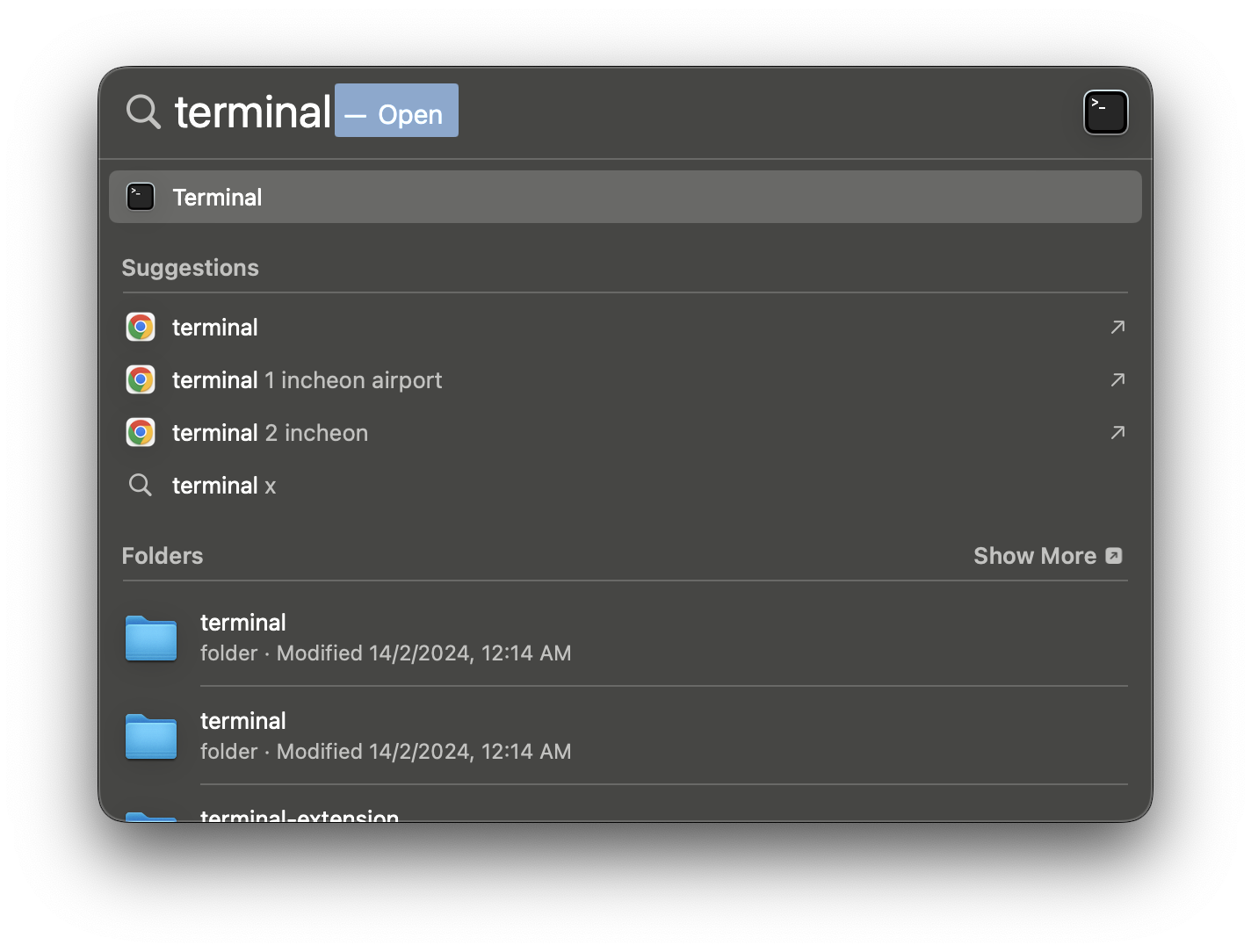This screenshot has width=1251, height=952.
Task: Click the second blue 'terminal' folder icon
Action: [x=151, y=736]
